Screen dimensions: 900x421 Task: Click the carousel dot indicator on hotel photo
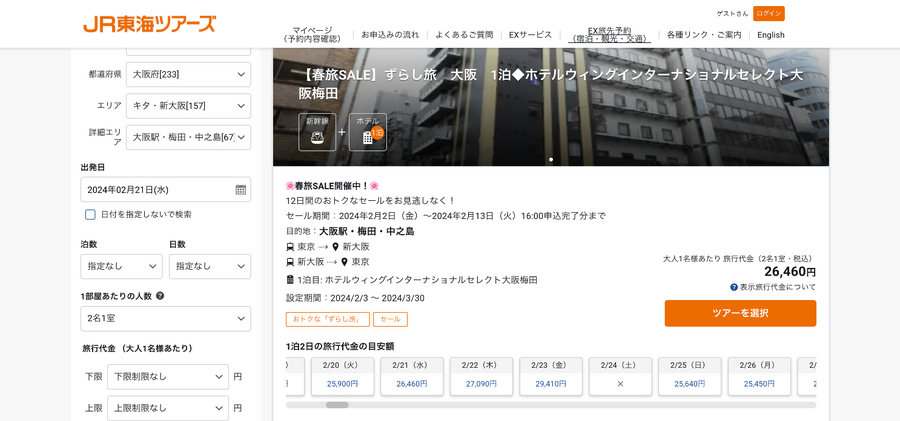coord(551,160)
